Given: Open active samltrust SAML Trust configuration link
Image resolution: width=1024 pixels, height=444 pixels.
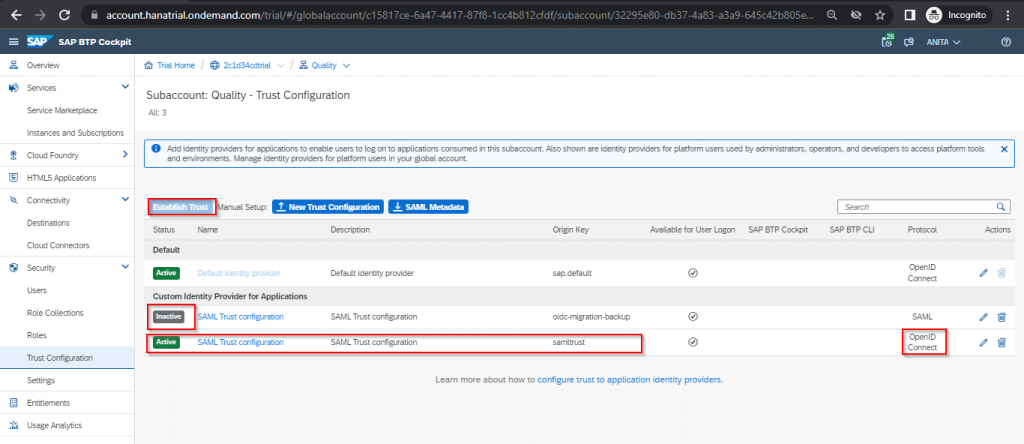Looking at the screenshot, I should tap(240, 341).
